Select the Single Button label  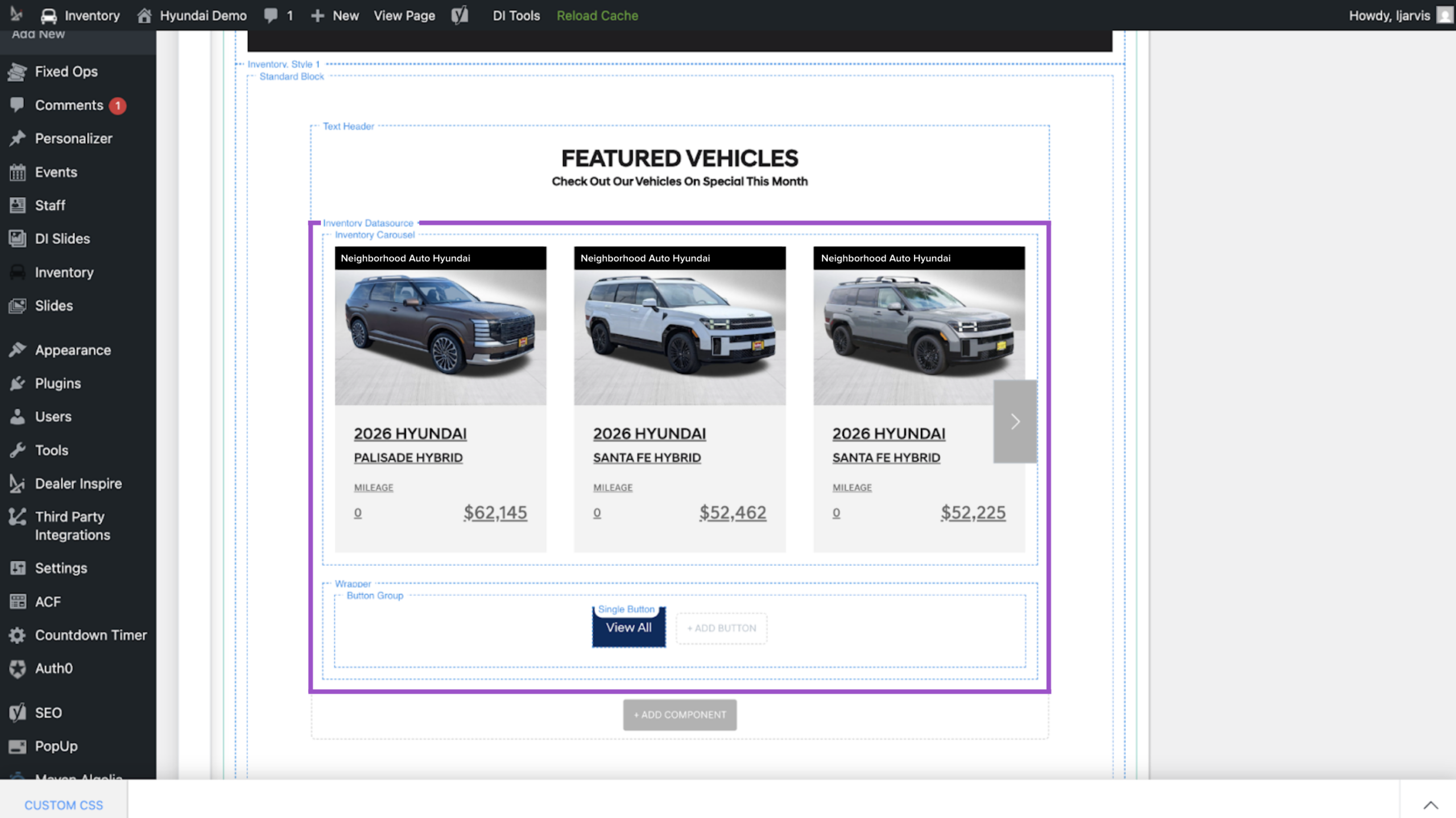(x=626, y=609)
